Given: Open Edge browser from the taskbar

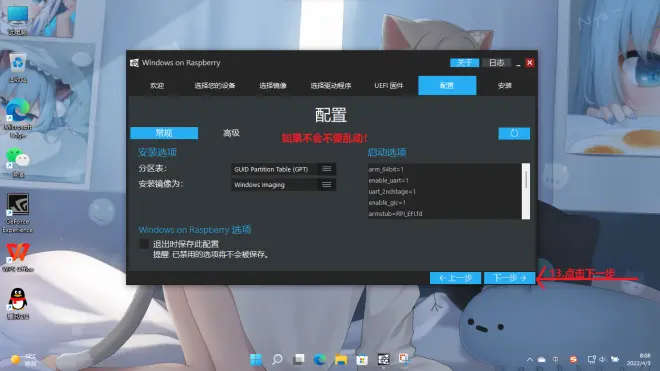Looking at the screenshot, I should [320, 359].
